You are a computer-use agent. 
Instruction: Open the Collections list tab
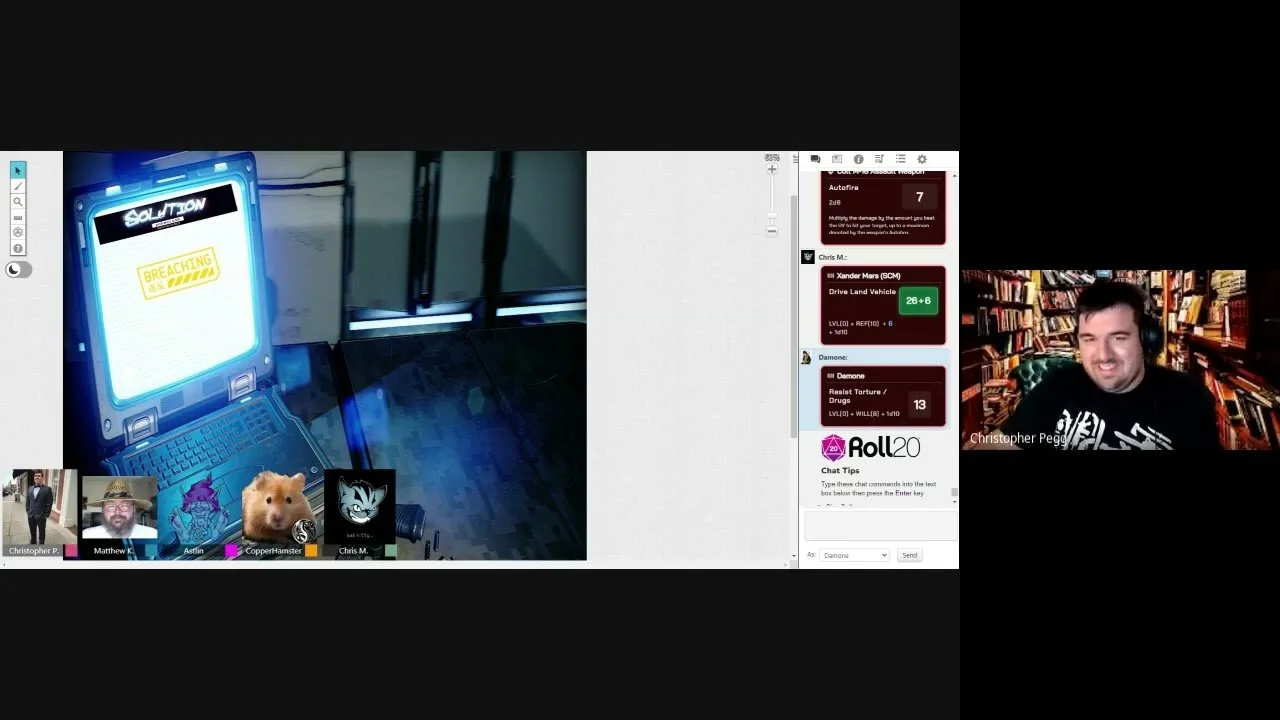tap(900, 159)
